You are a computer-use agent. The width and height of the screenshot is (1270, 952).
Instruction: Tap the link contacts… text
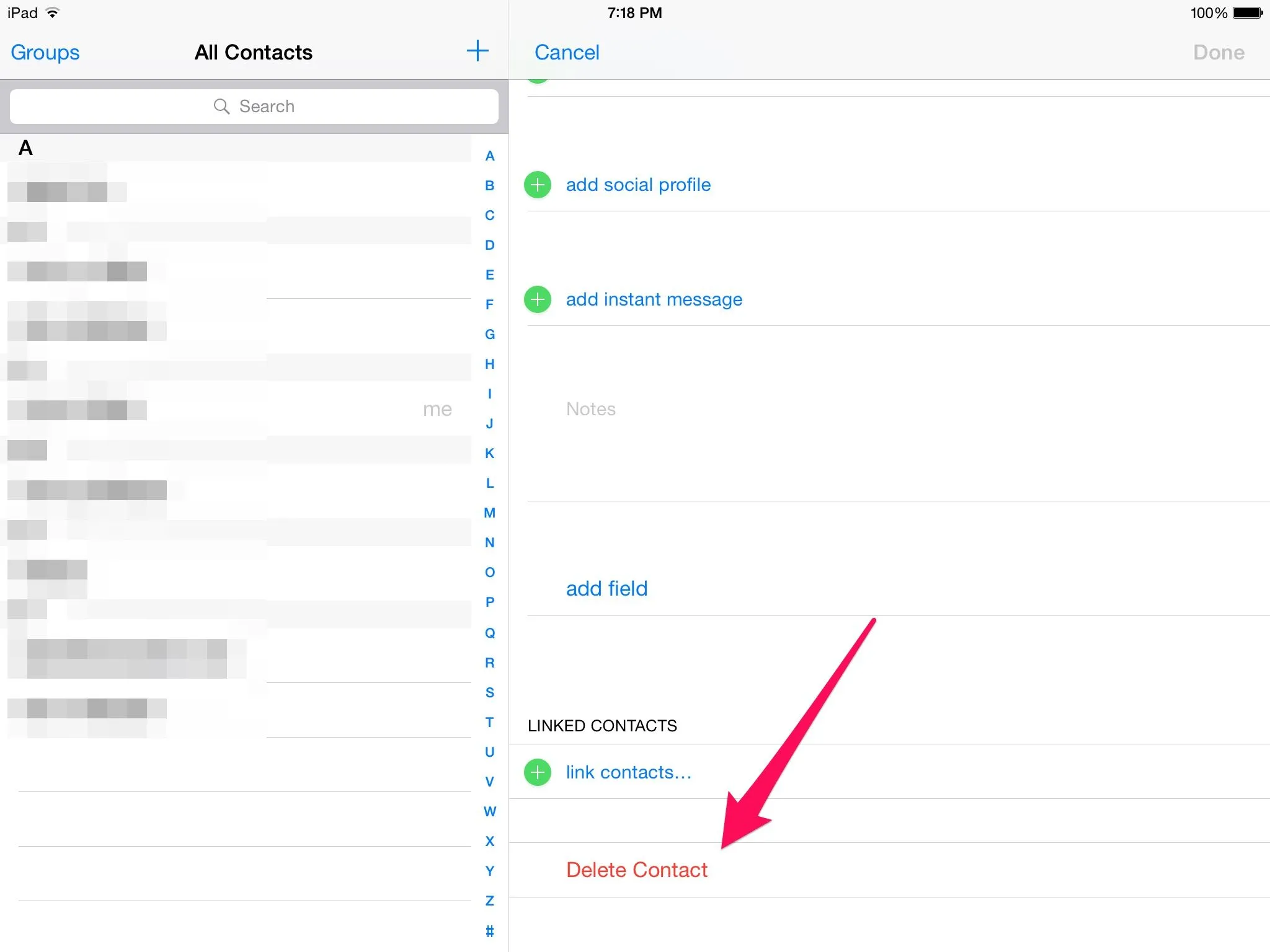628,772
